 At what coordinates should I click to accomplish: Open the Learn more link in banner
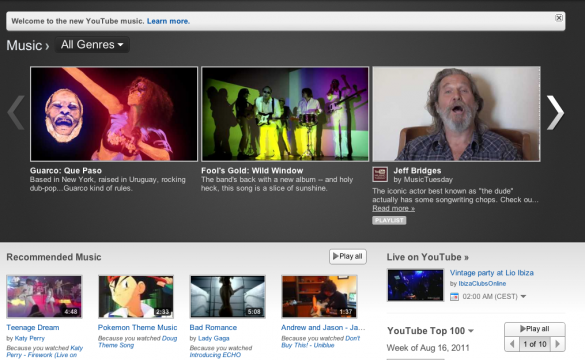168,21
